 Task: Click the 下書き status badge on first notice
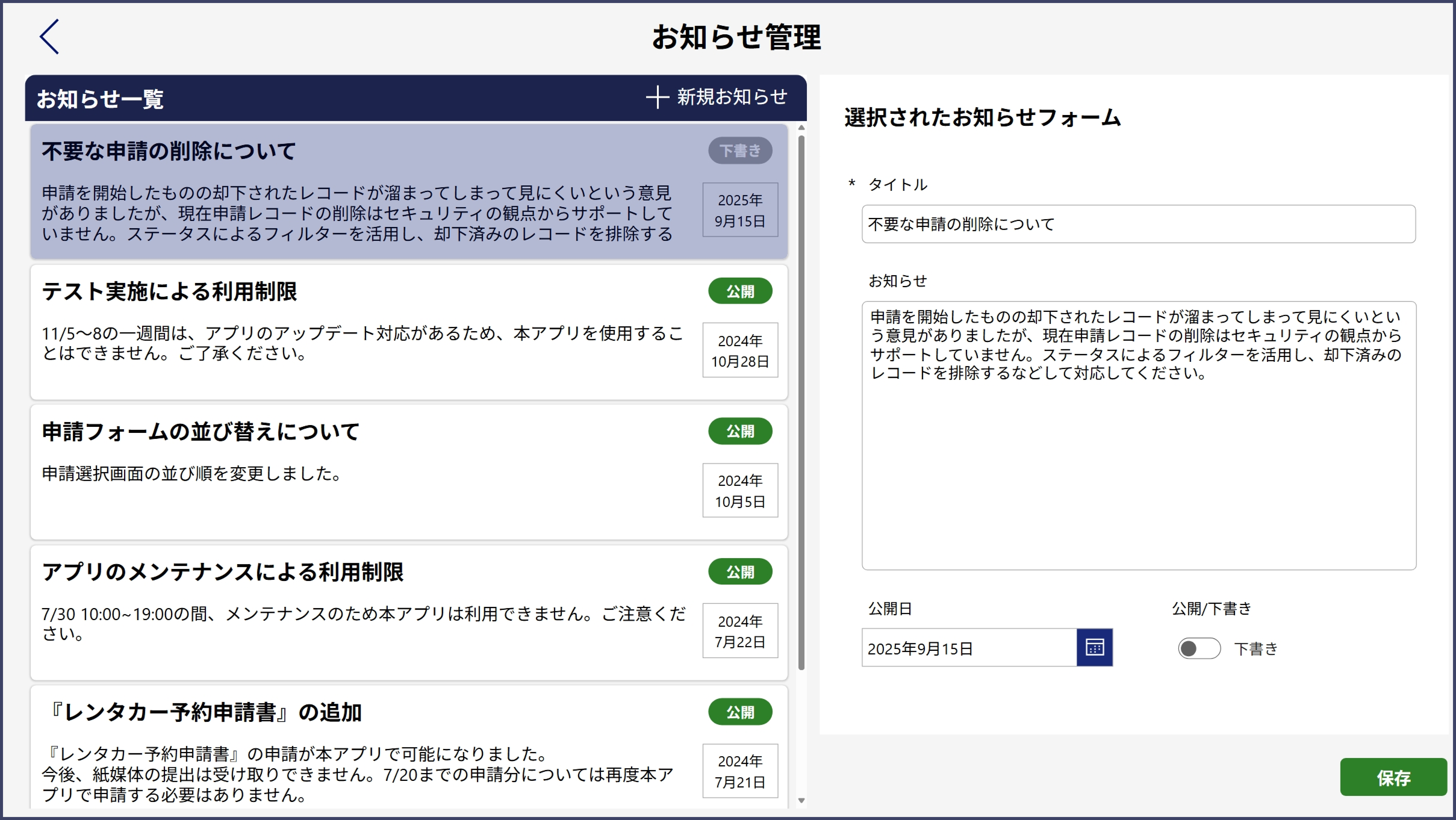point(740,151)
